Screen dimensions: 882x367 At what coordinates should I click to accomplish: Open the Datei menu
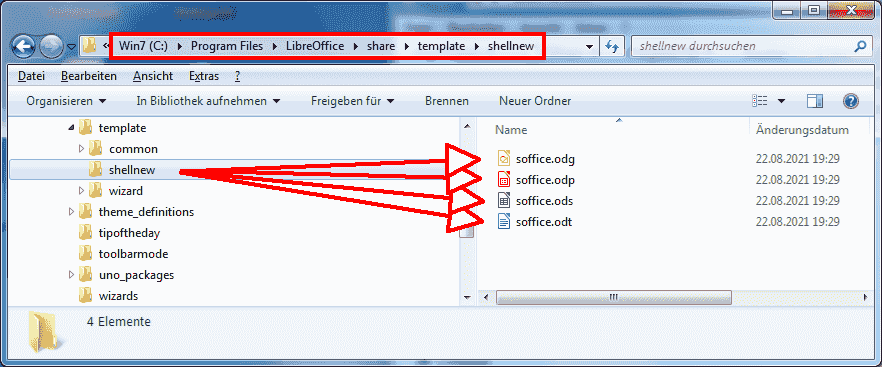tap(32, 76)
